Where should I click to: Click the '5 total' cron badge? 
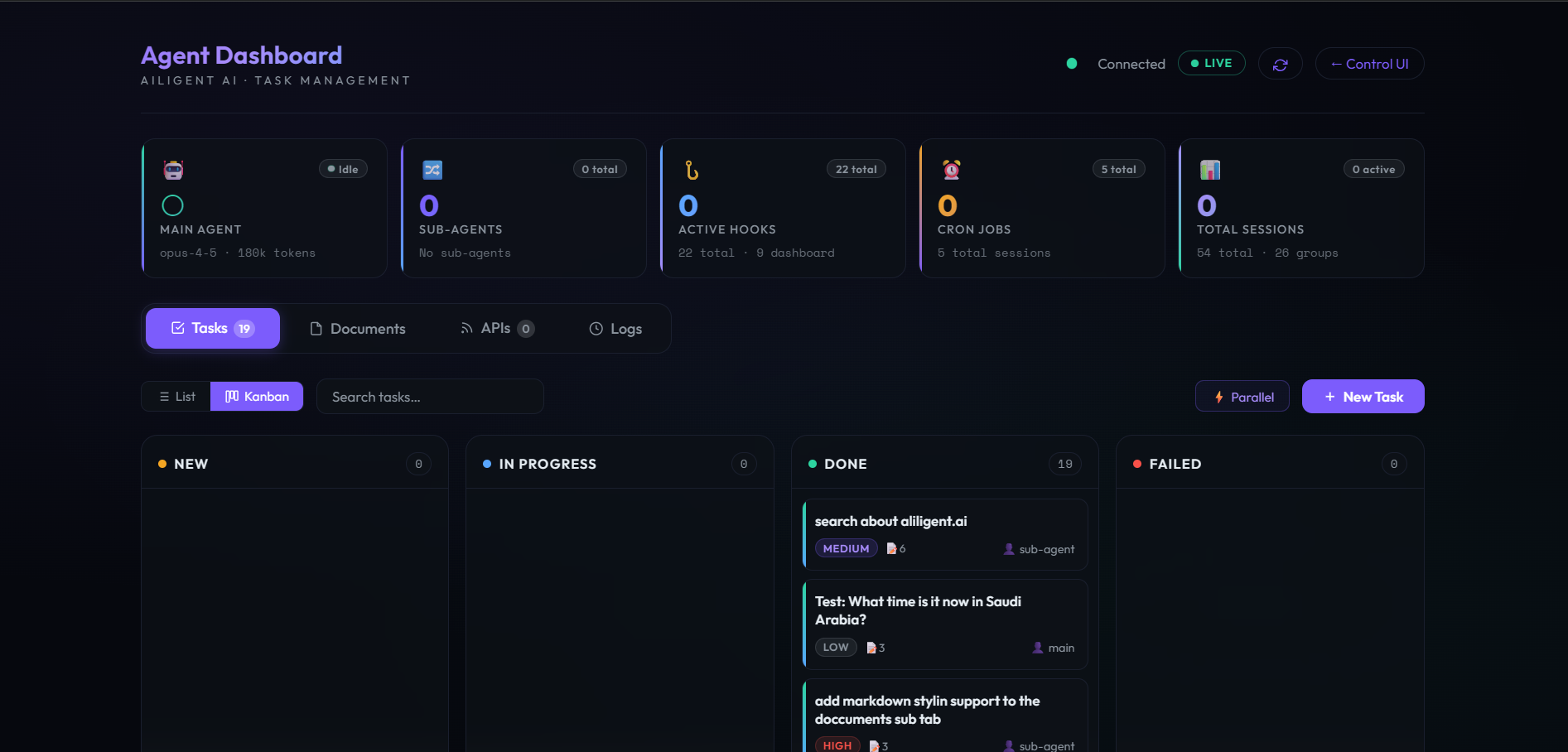tap(1118, 169)
